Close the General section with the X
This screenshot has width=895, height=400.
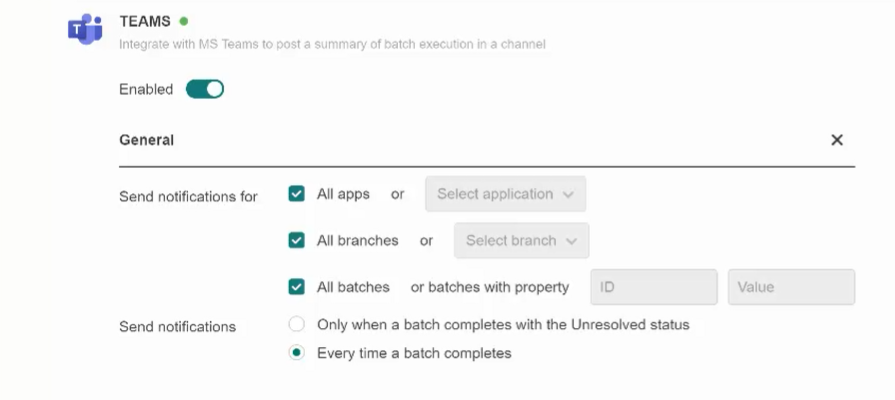pyautogui.click(x=837, y=140)
